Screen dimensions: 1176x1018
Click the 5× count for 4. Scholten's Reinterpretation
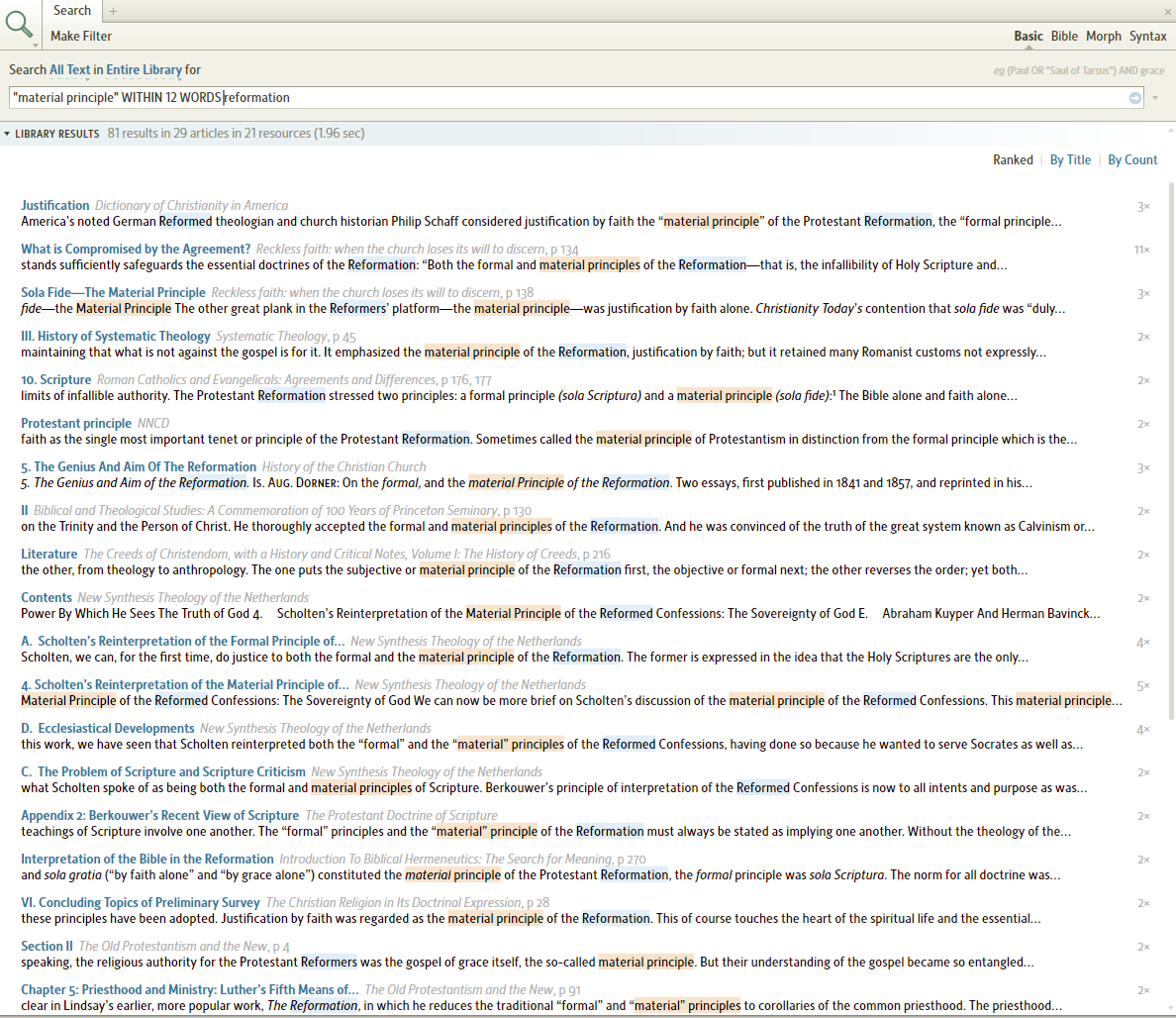1143,685
